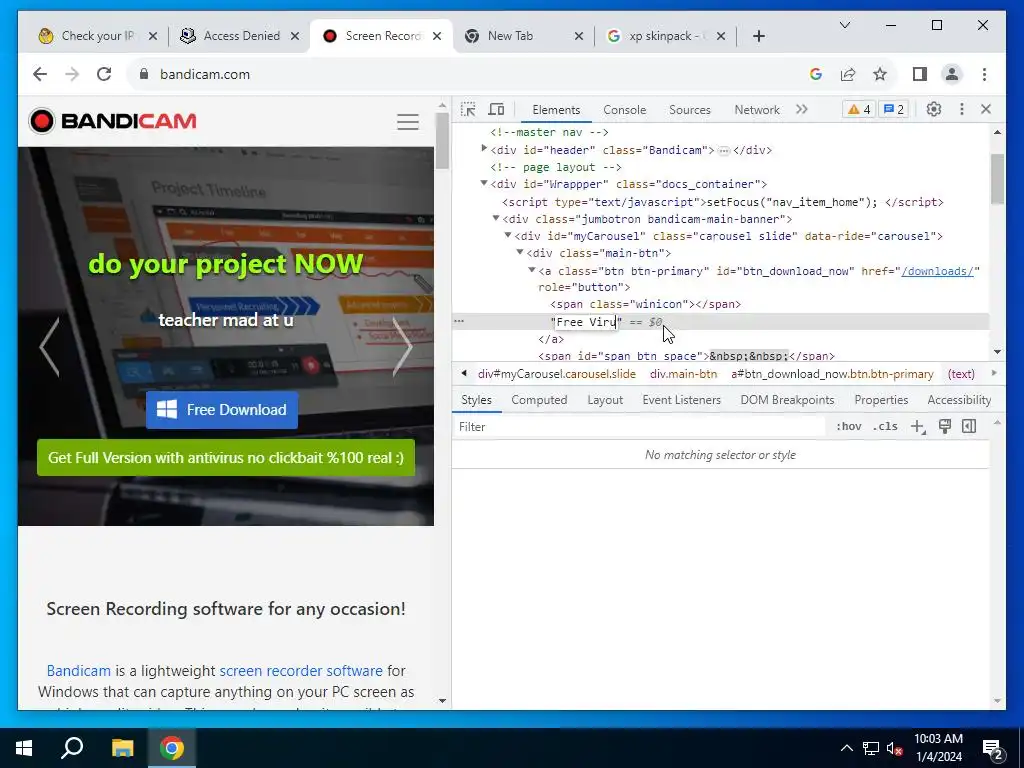
Task: Show more DevTools tabs chevron
Action: pyautogui.click(x=802, y=109)
